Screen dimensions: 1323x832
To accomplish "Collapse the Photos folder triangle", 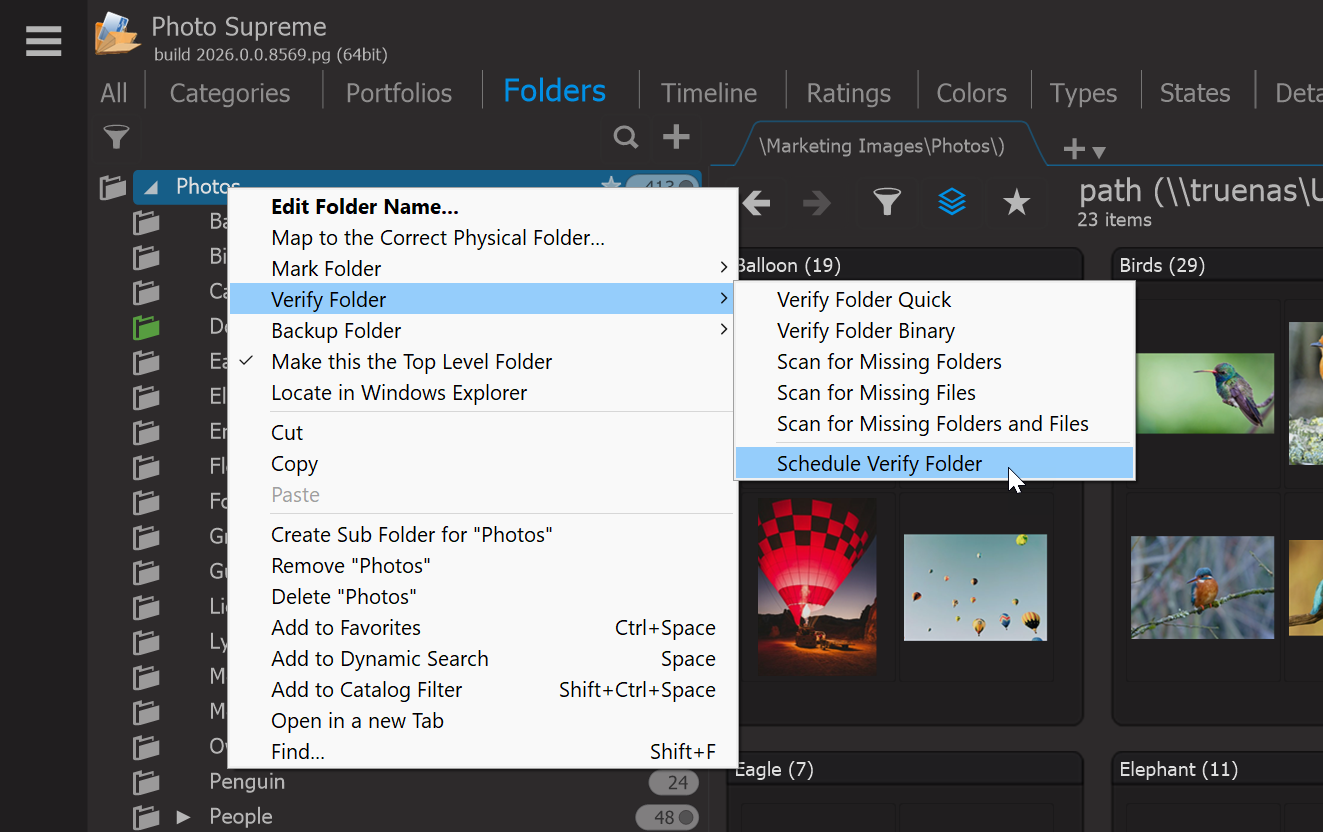I will click(151, 186).
